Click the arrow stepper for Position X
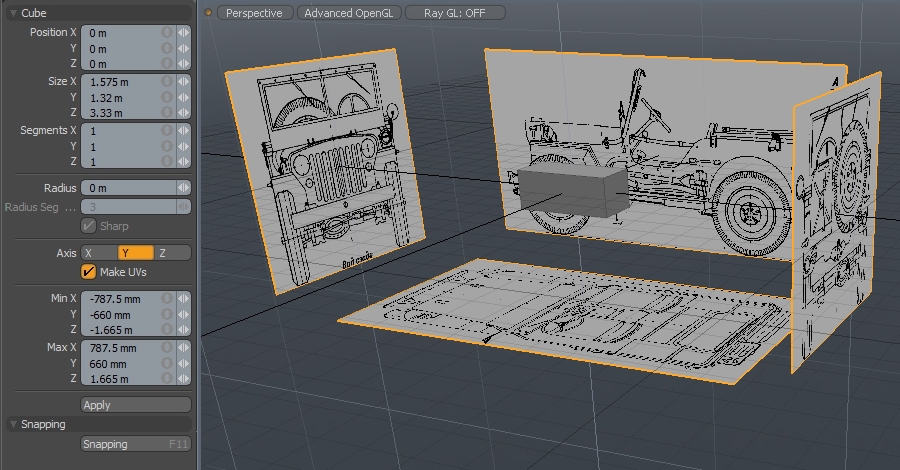Viewport: 900px width, 470px height. point(184,33)
